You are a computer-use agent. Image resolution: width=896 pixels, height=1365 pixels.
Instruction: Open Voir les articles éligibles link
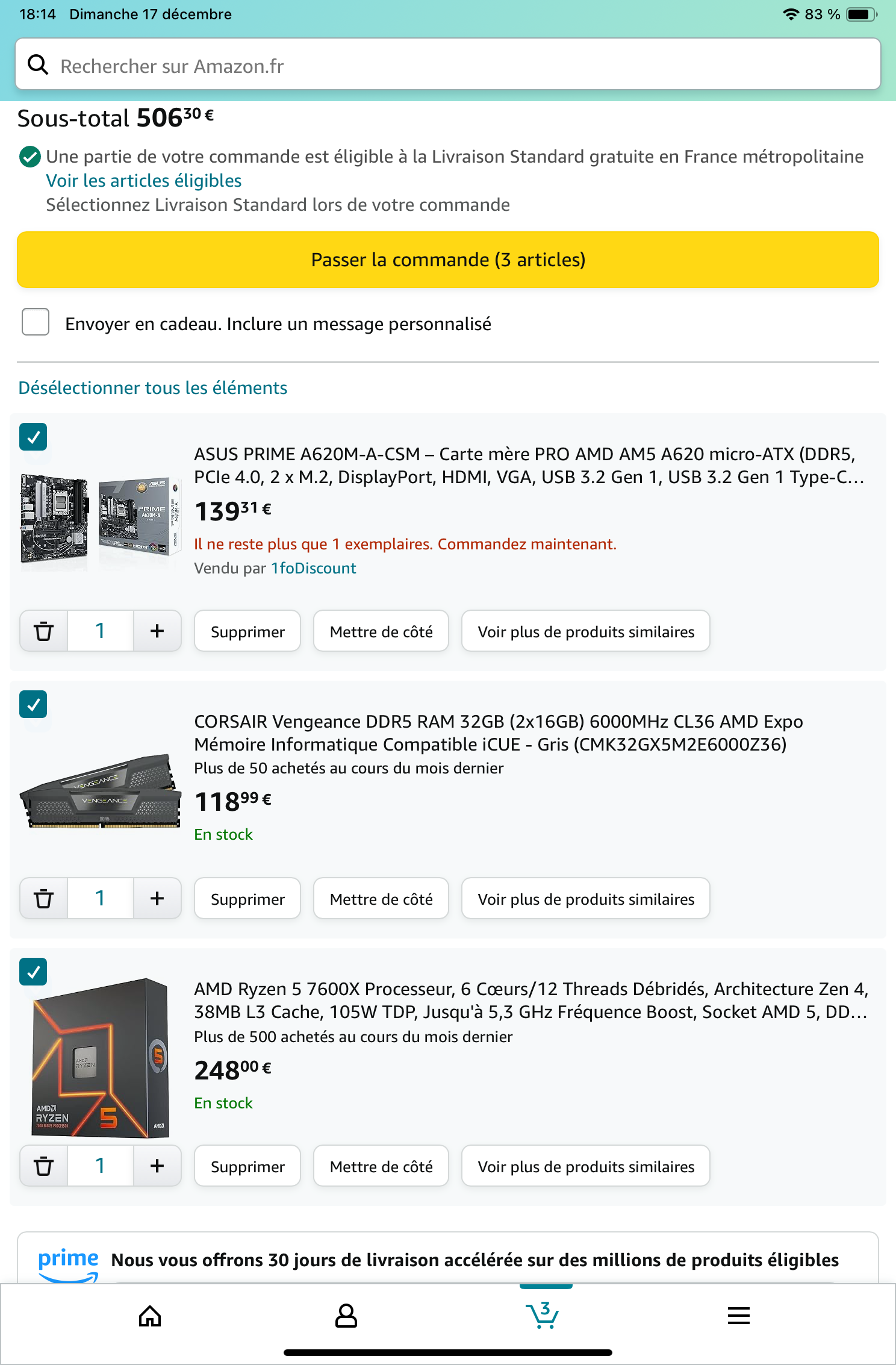[144, 181]
